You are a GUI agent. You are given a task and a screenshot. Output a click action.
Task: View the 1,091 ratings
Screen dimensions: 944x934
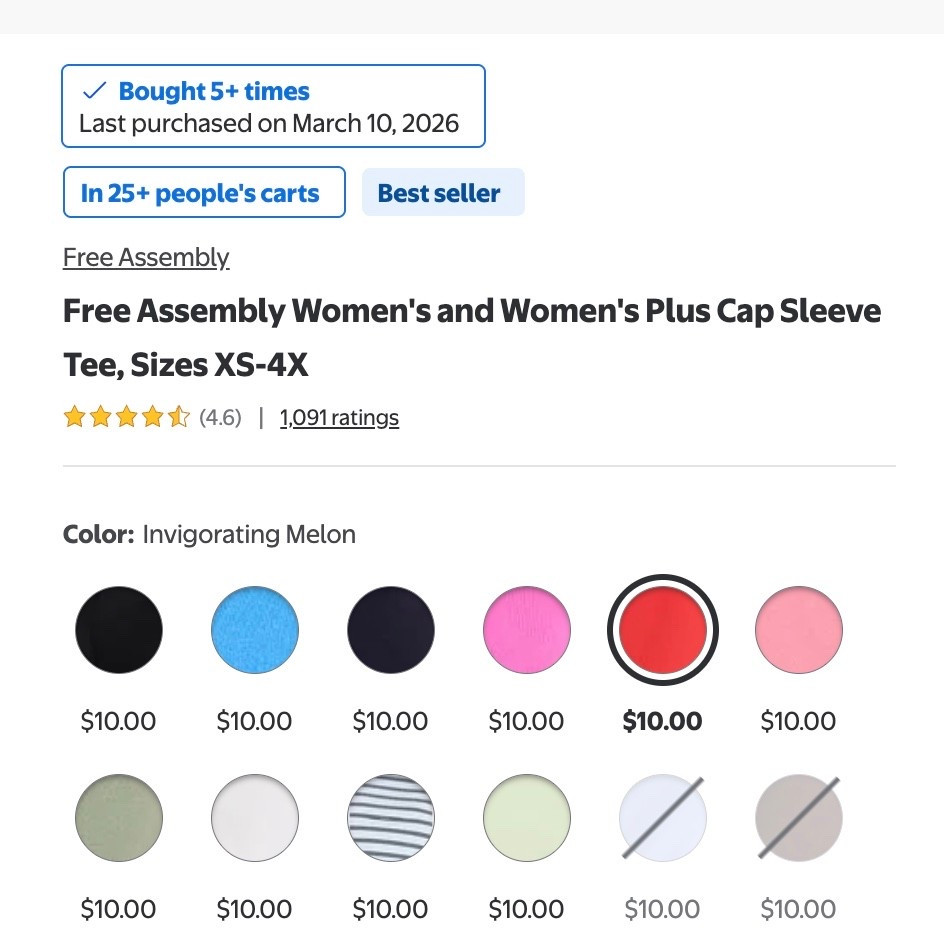tap(339, 417)
